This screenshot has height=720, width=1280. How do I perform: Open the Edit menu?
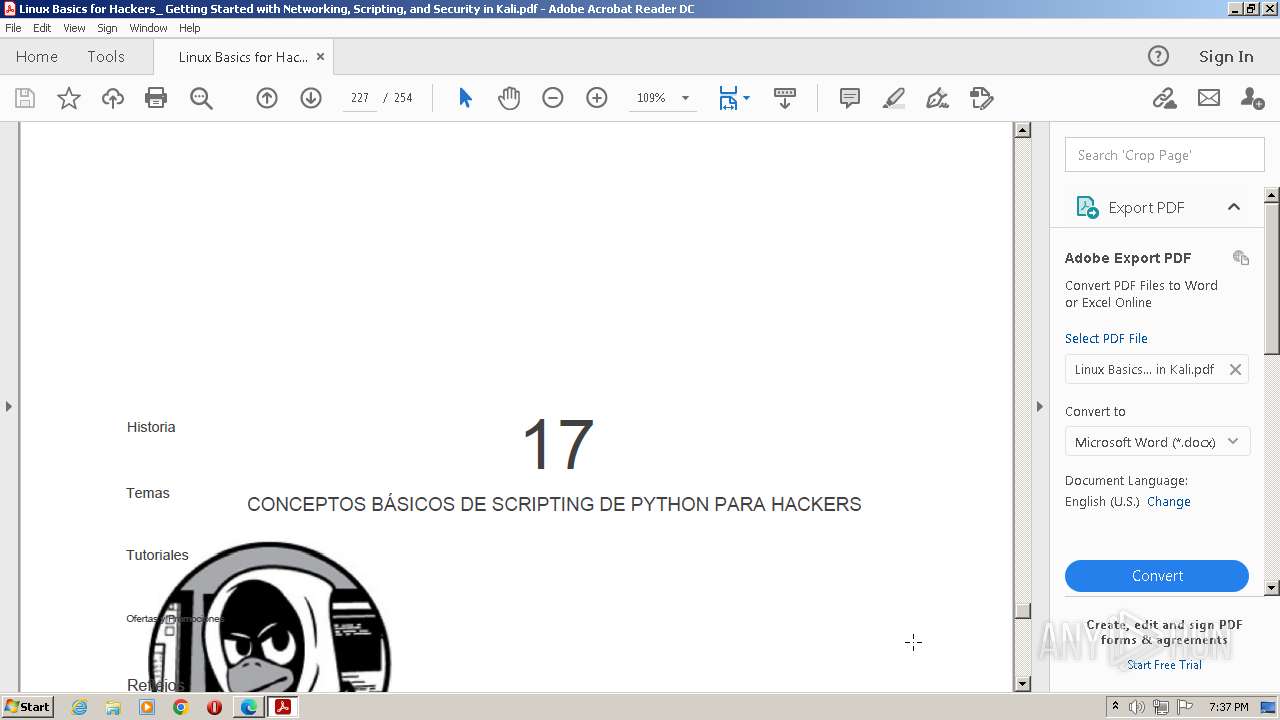point(42,28)
